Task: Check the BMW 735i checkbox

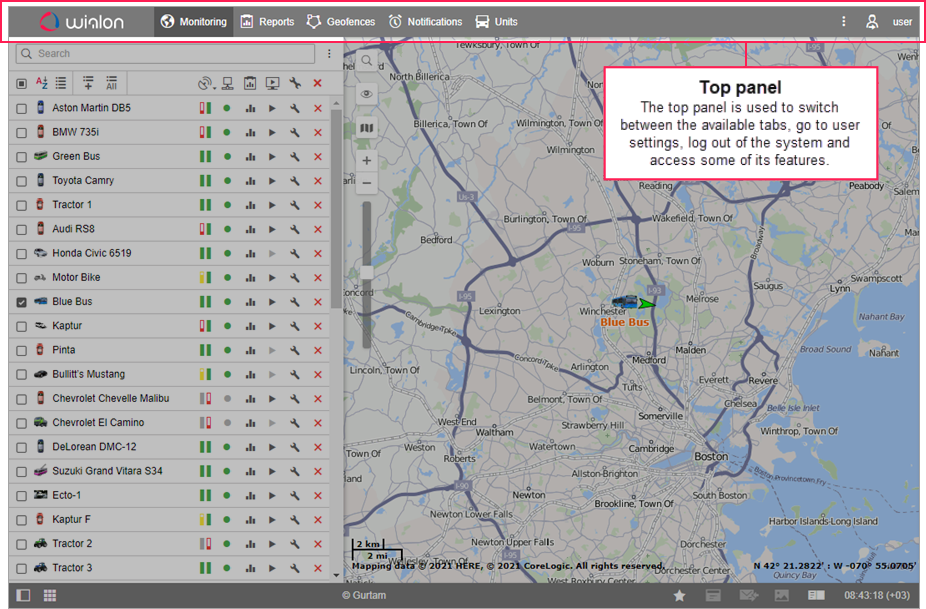Action: pyautogui.click(x=21, y=133)
